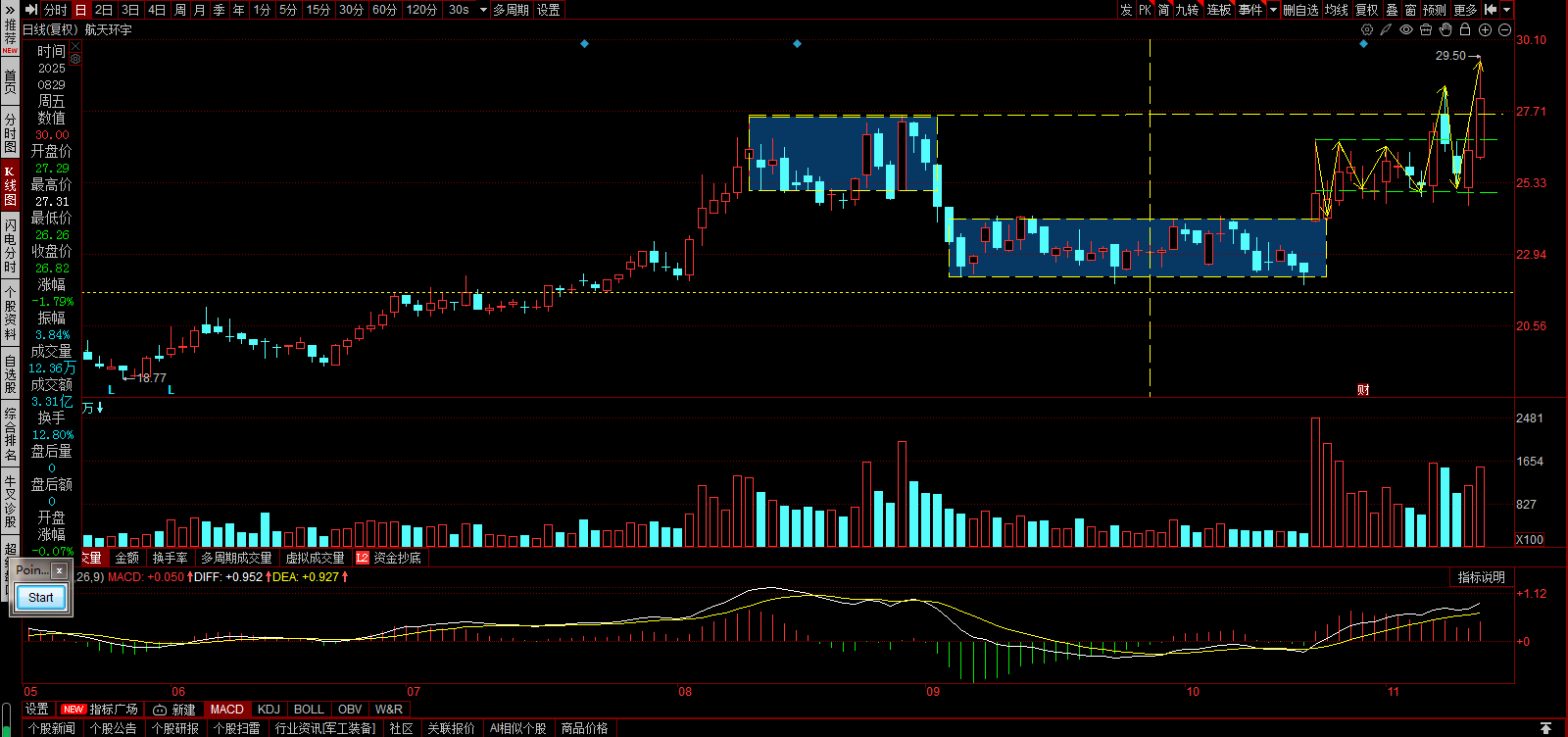Switch volume panel to 金额
This screenshot has height=737, width=1568.
[x=127, y=558]
